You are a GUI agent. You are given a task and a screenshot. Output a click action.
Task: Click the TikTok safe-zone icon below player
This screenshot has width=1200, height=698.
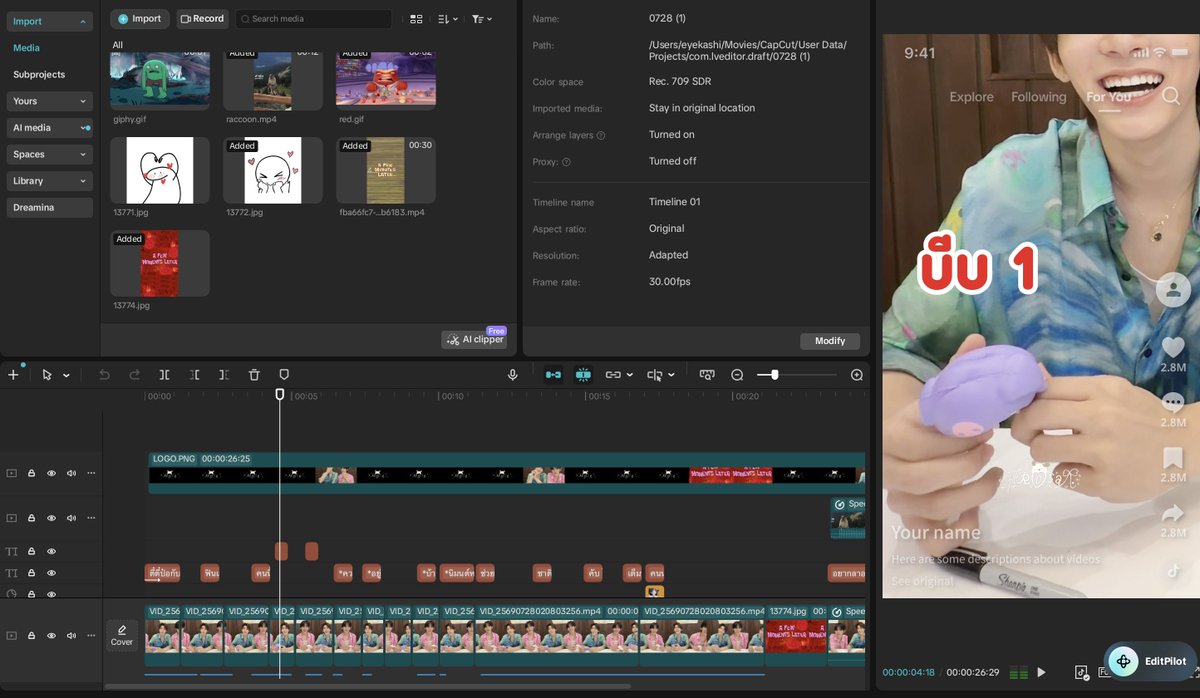point(1081,673)
